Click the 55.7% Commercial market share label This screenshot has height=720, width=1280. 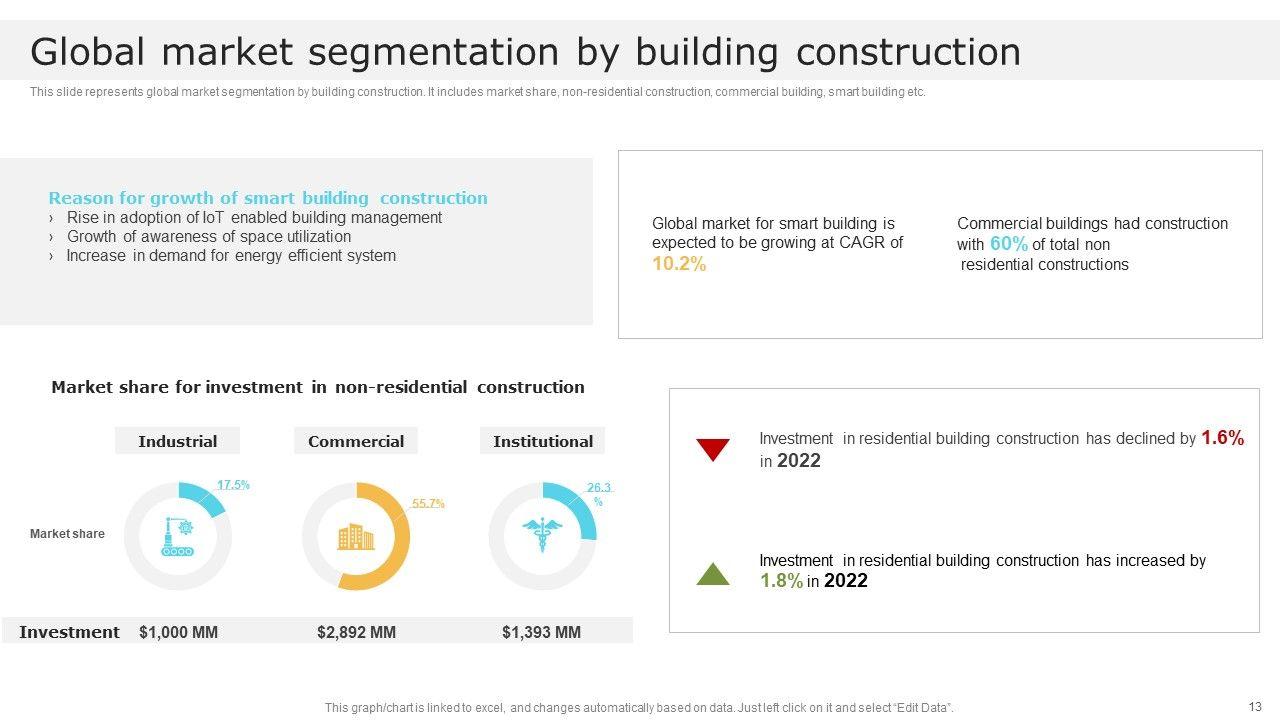coord(428,503)
